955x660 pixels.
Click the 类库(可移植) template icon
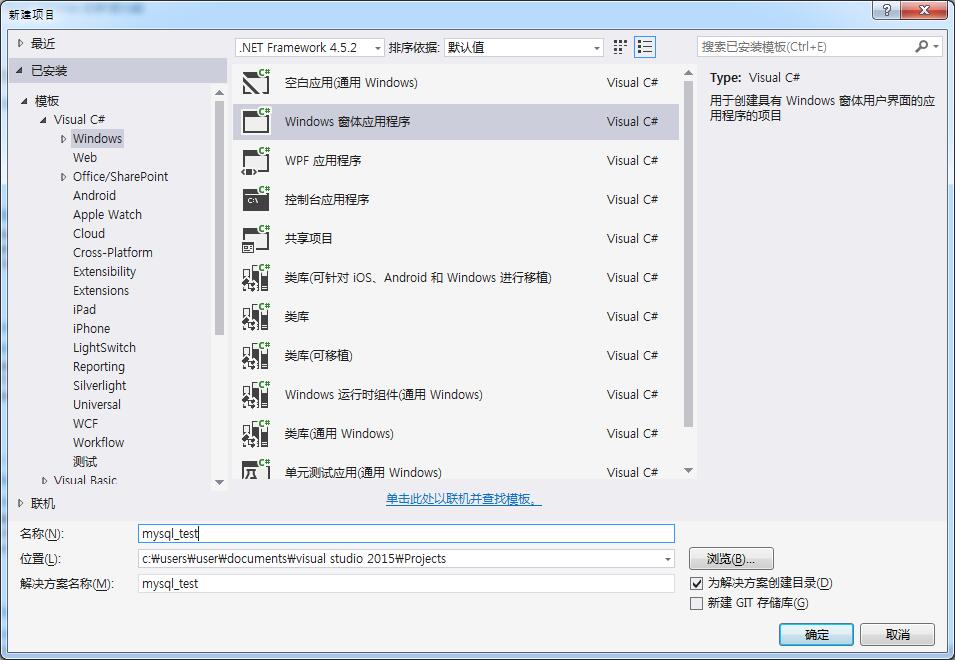tap(256, 355)
